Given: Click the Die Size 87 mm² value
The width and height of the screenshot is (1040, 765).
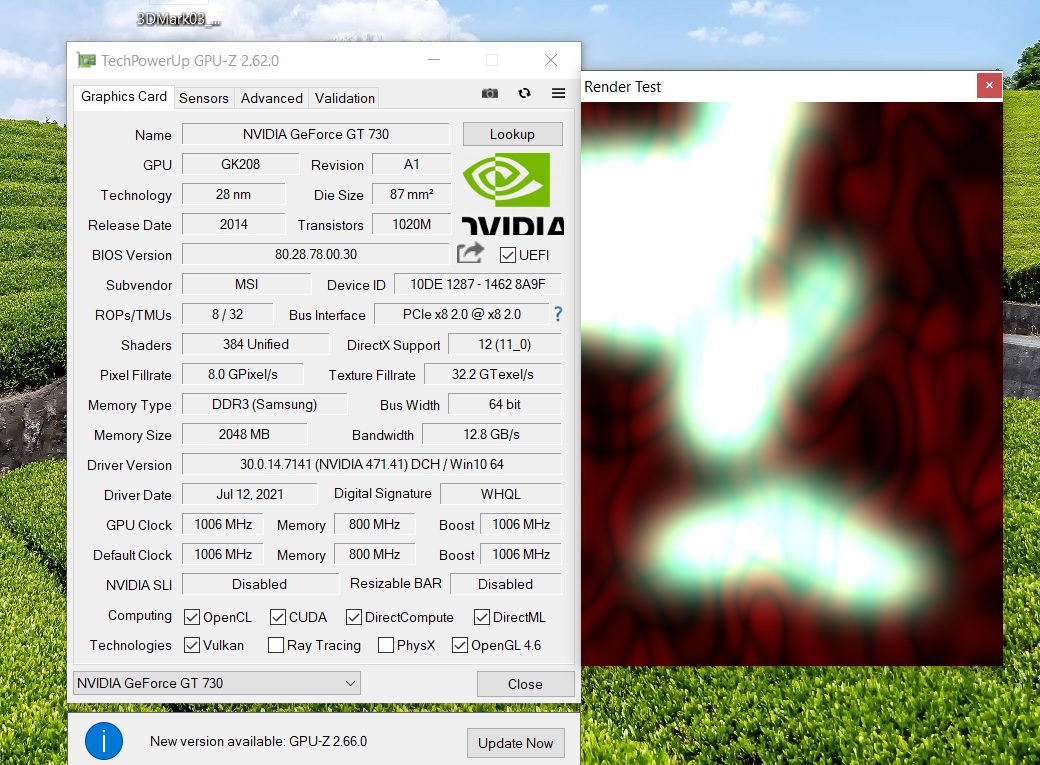Looking at the screenshot, I should 411,194.
